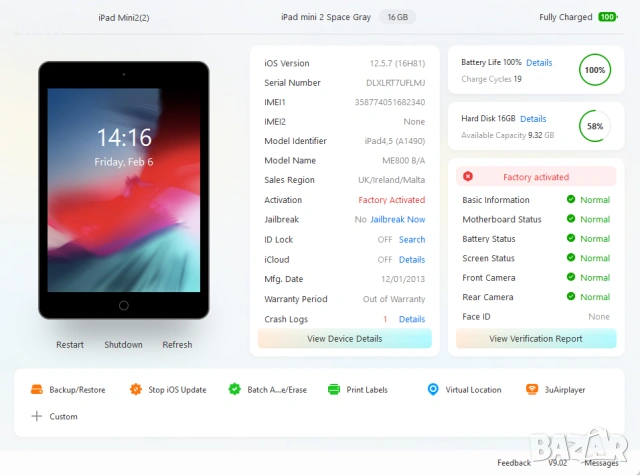Open Virtual Location pin icon

(433, 389)
